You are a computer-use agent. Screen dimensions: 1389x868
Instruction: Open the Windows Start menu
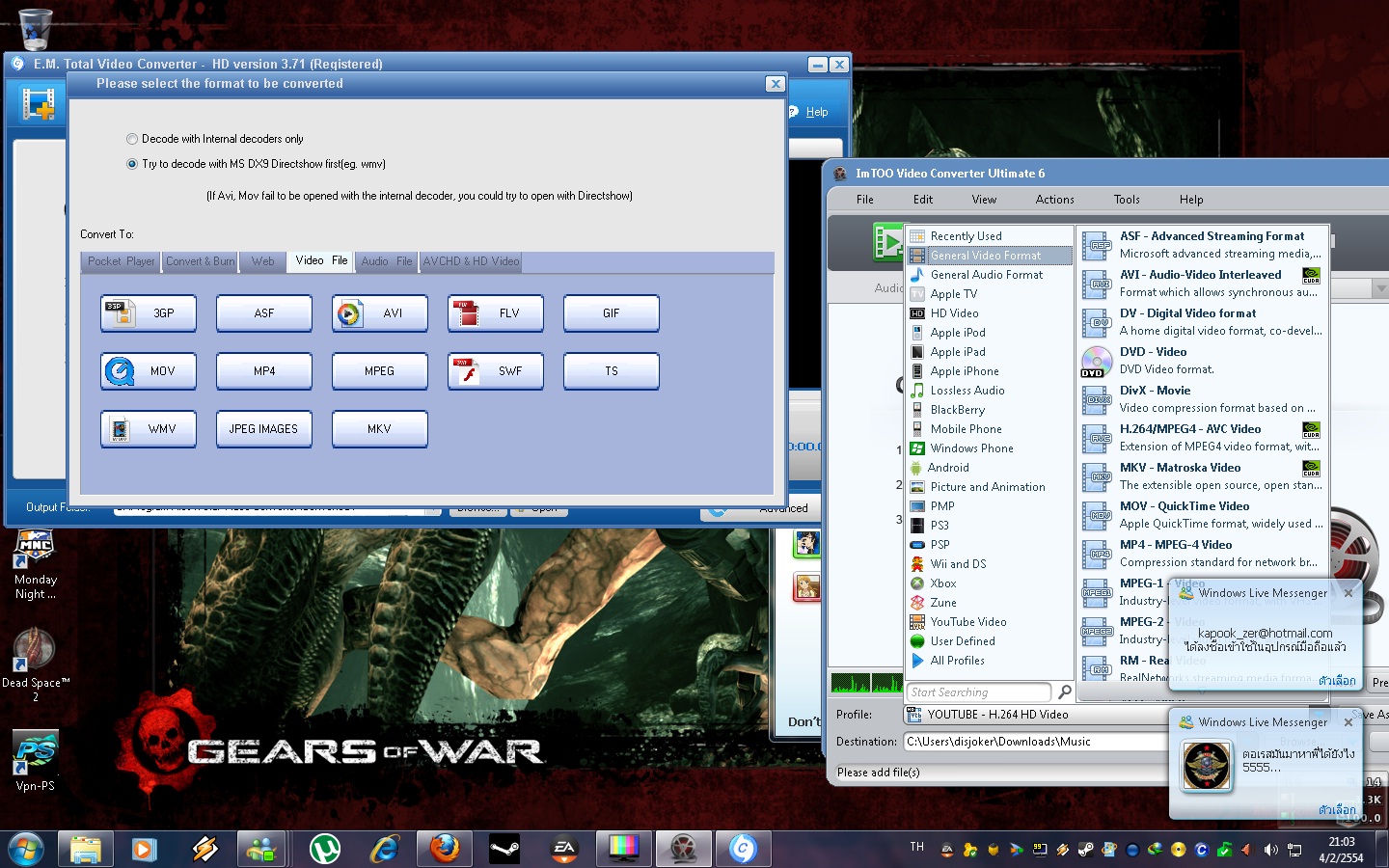[26, 849]
